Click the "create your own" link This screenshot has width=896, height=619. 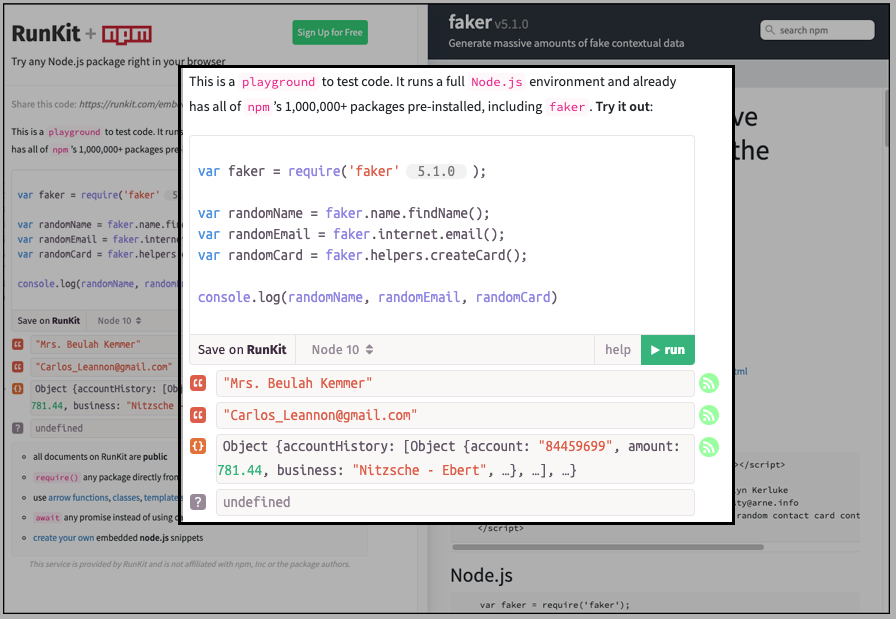click(63, 538)
